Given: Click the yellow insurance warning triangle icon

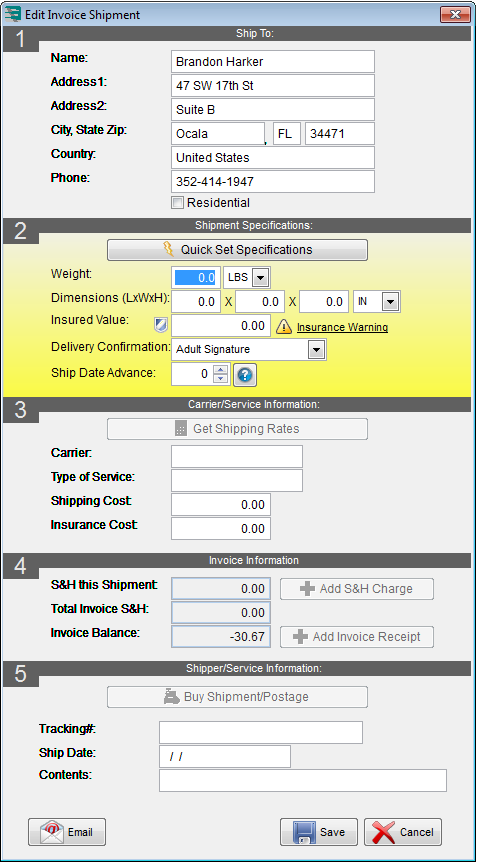Looking at the screenshot, I should 283,327.
